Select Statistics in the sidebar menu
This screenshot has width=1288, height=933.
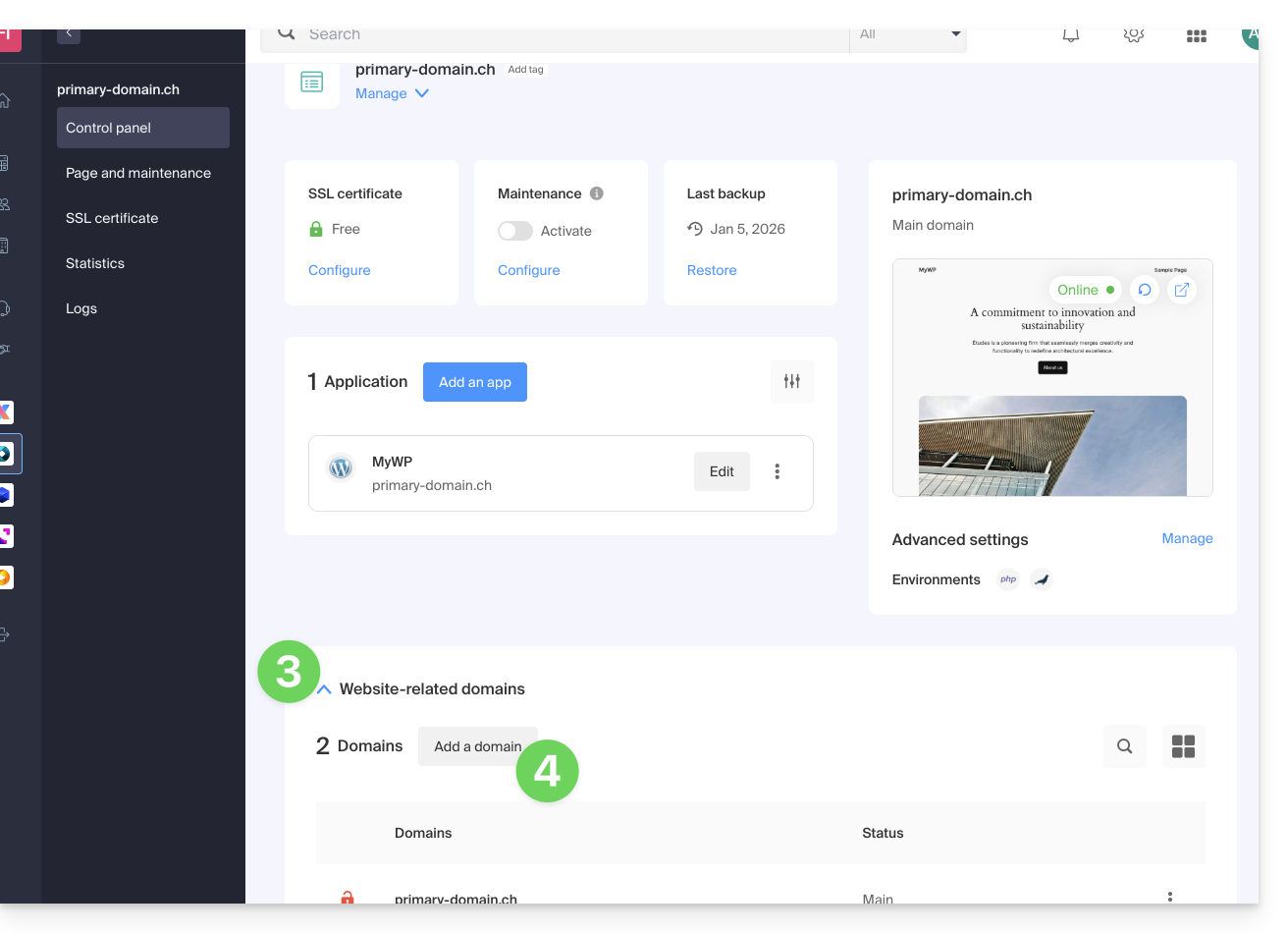(95, 263)
